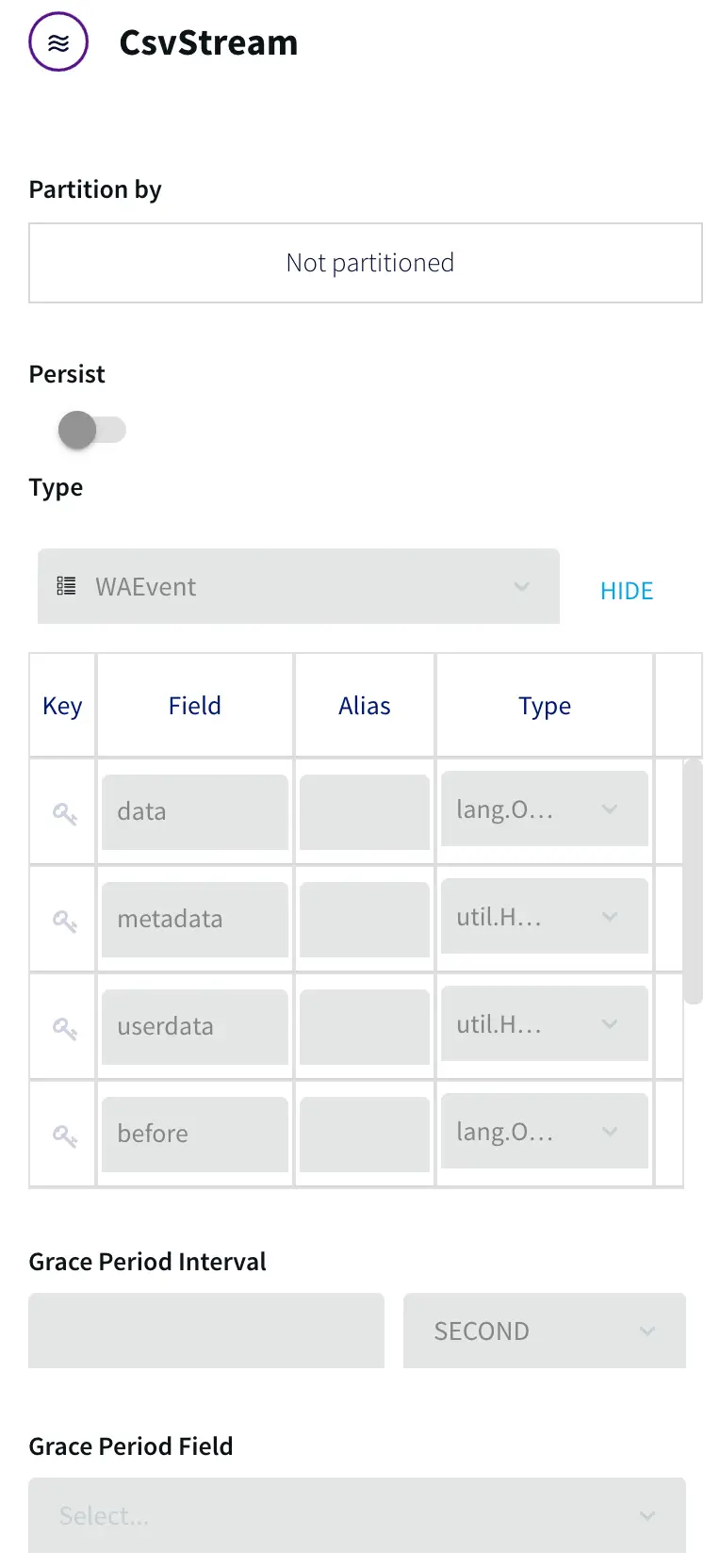Click the key icon for userdata field

pos(64,1027)
